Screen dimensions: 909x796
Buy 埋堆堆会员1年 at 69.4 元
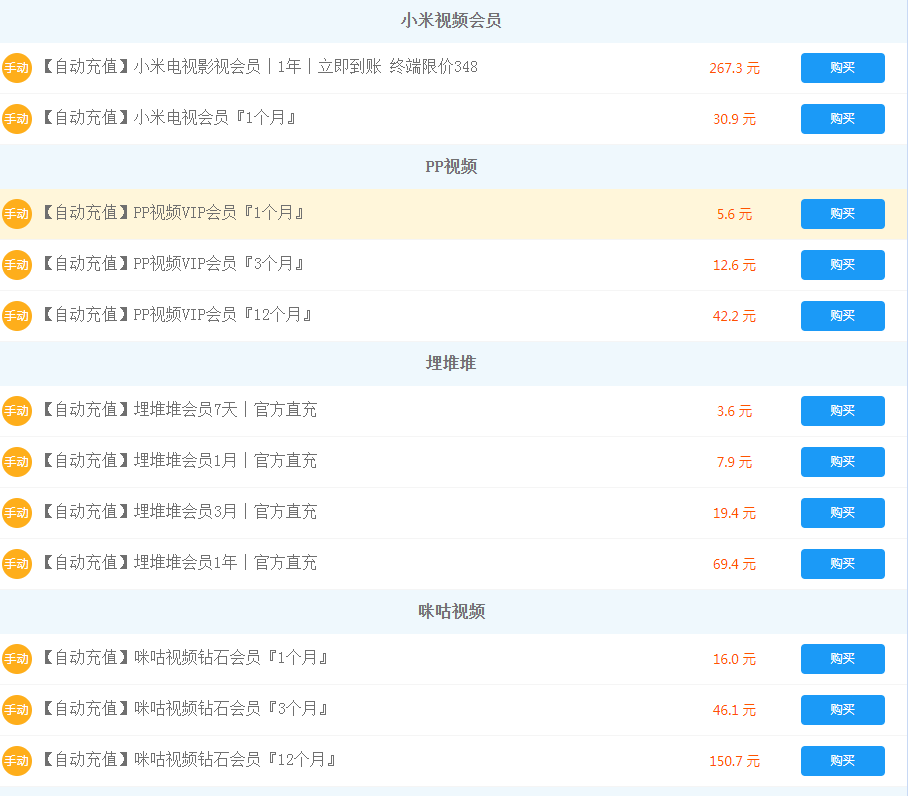[842, 564]
